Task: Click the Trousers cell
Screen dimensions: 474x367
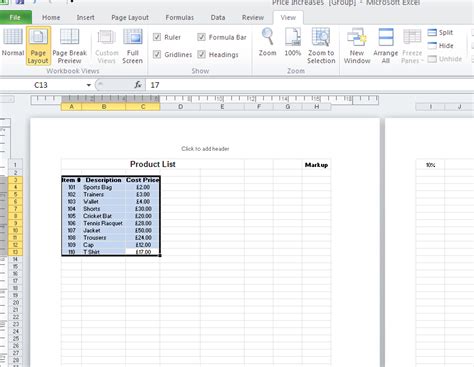Action: click(x=104, y=238)
